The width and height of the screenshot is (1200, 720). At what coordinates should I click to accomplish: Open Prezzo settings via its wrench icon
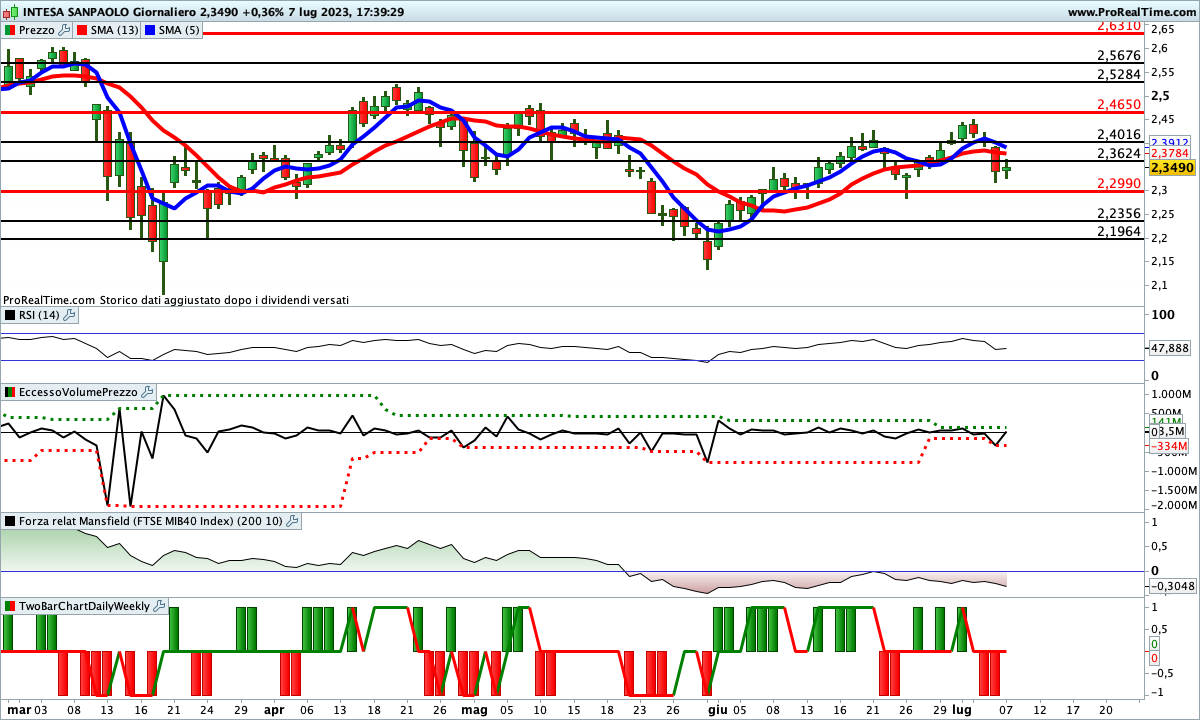pyautogui.click(x=65, y=30)
